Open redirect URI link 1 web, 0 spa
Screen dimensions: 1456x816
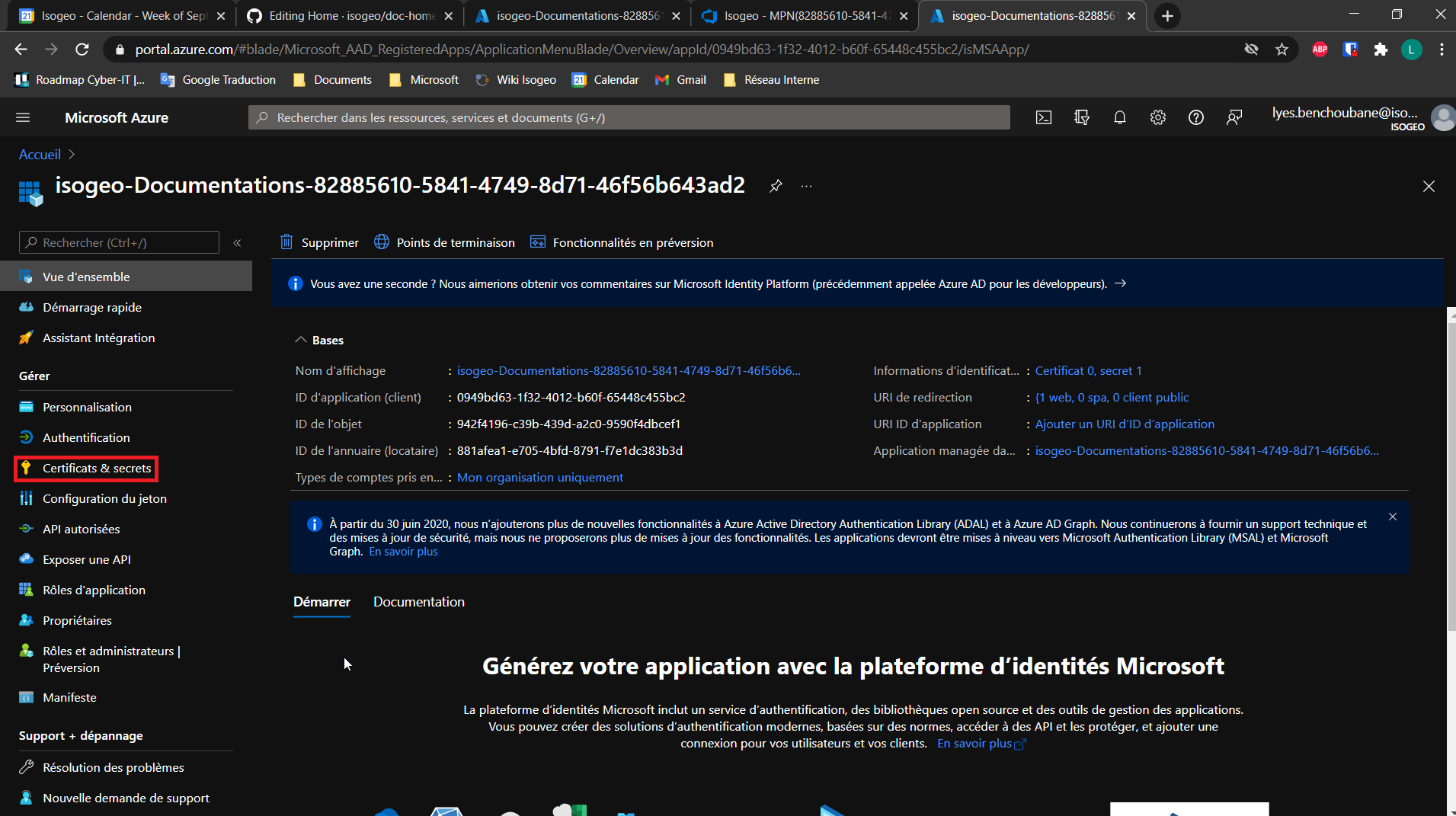1112,397
